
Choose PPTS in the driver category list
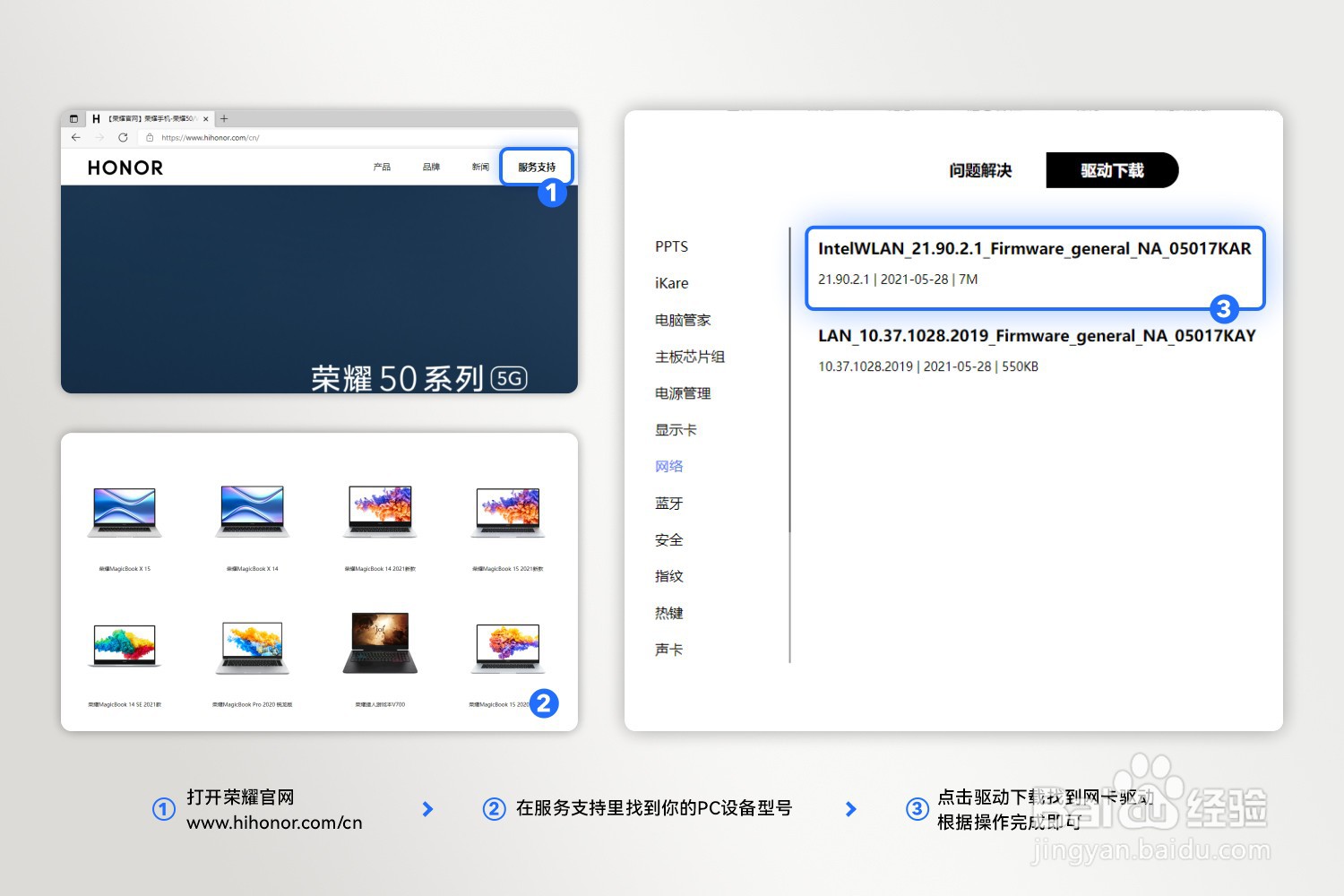(671, 246)
